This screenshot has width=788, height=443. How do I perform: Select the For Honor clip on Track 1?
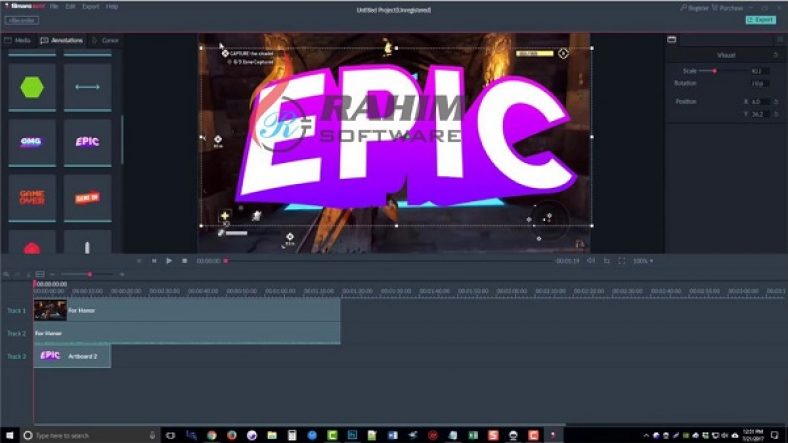(187, 310)
